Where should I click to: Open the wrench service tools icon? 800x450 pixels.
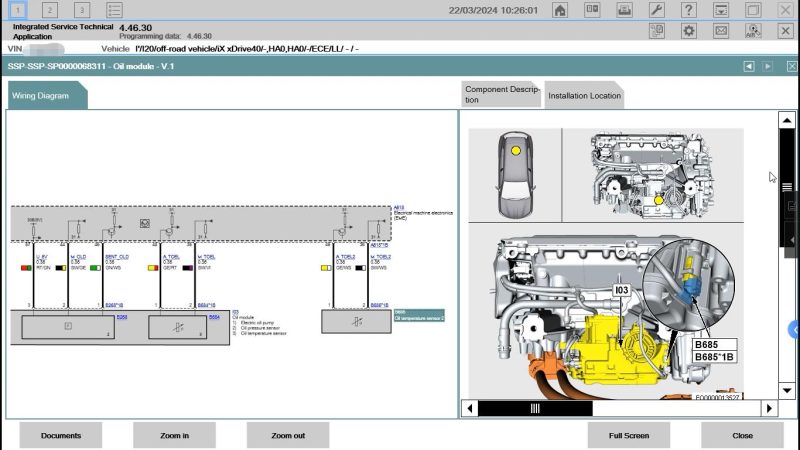point(656,10)
